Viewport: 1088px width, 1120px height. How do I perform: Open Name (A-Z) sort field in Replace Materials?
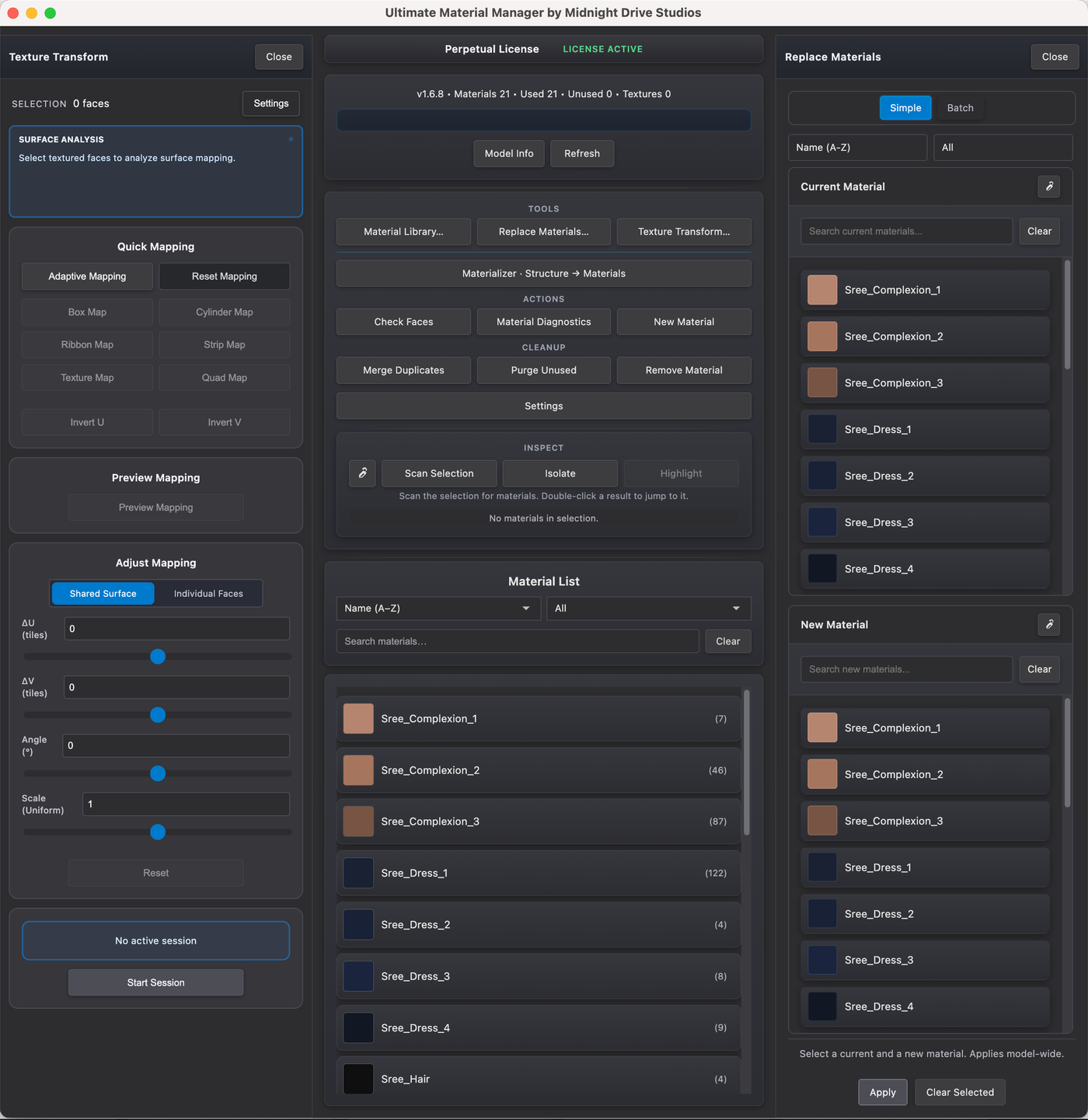[858, 148]
